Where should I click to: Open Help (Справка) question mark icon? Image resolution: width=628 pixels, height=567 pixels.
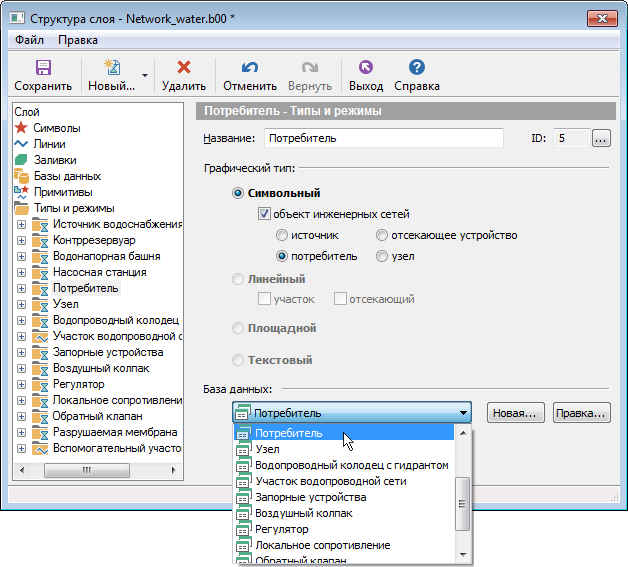point(417,68)
